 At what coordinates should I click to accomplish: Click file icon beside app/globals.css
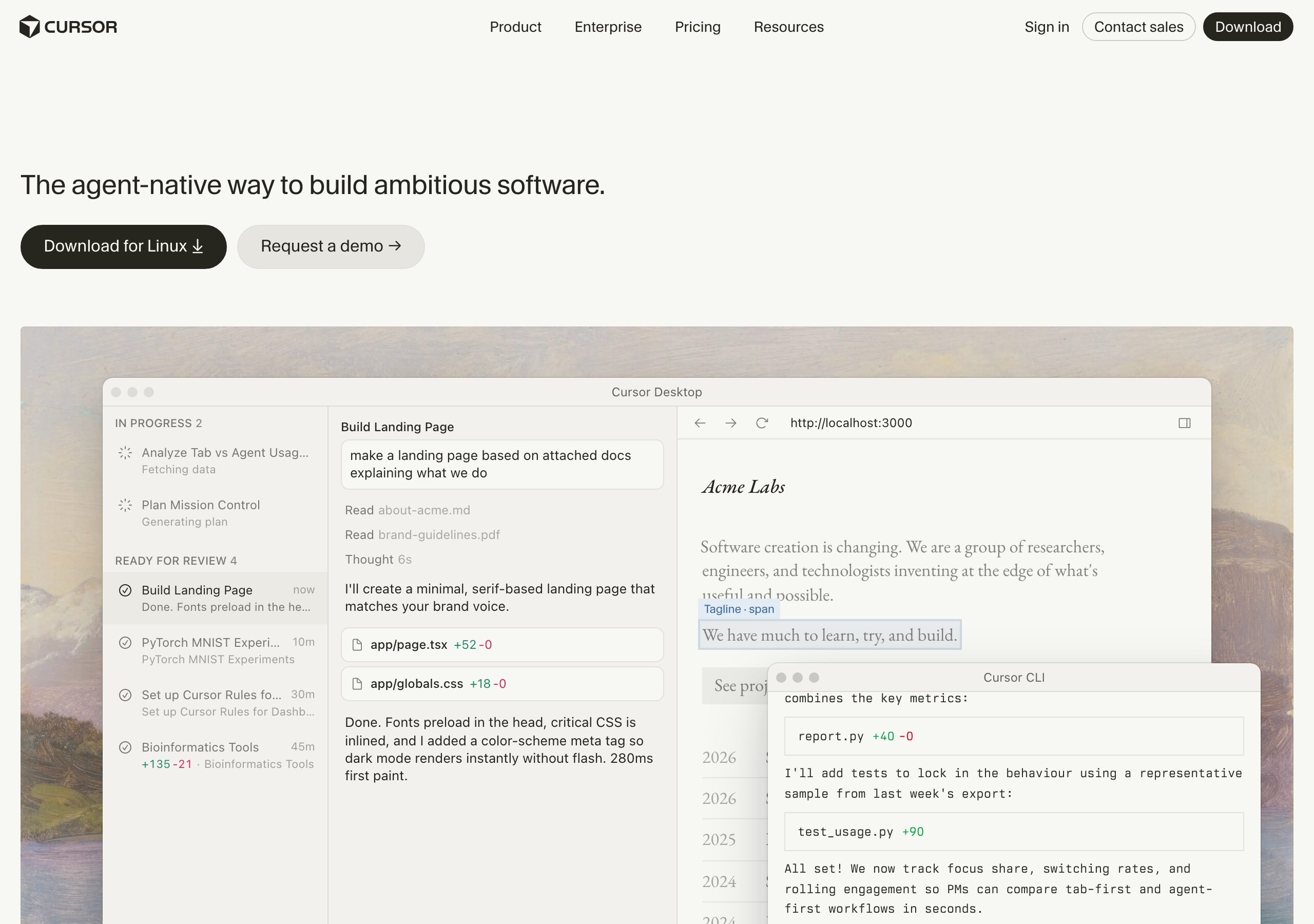click(x=357, y=684)
